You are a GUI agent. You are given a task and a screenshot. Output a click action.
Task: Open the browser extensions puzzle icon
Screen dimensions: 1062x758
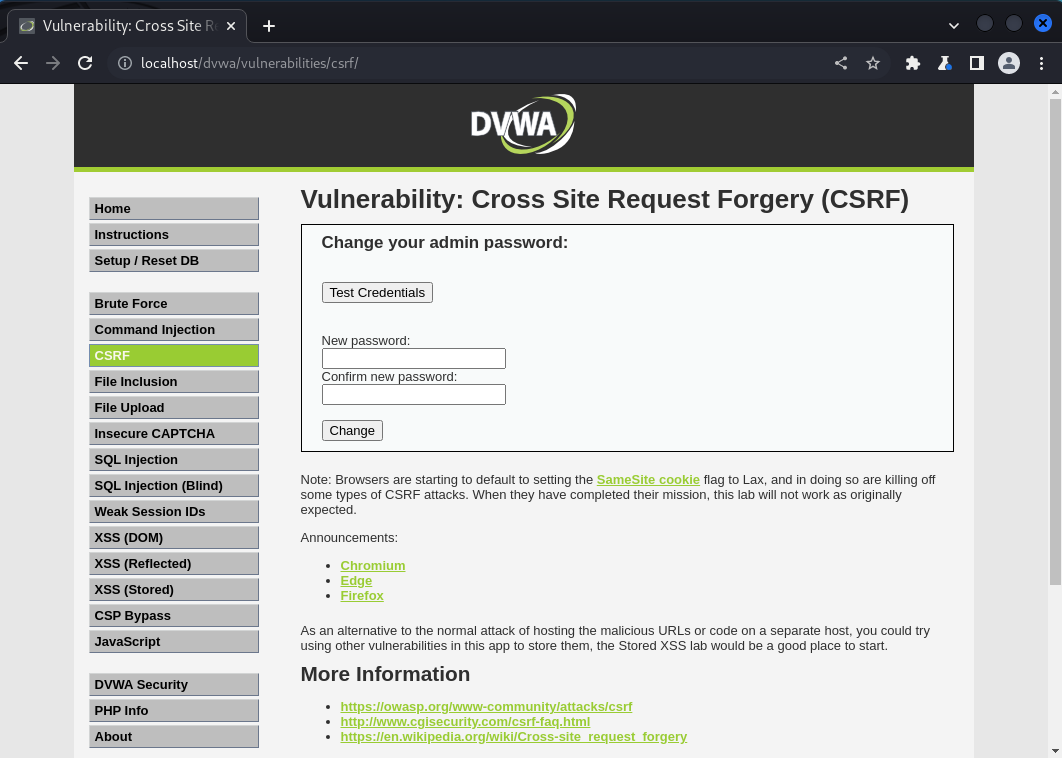coord(913,62)
